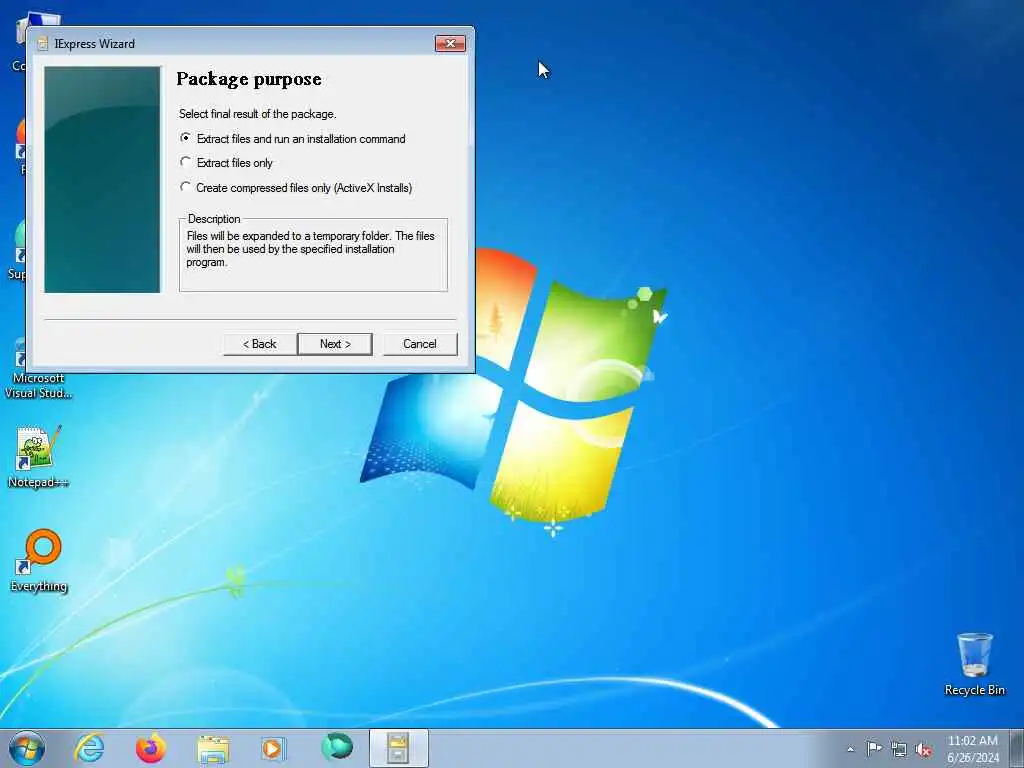
Task: Open the Everything search desktop shortcut
Action: 39,560
